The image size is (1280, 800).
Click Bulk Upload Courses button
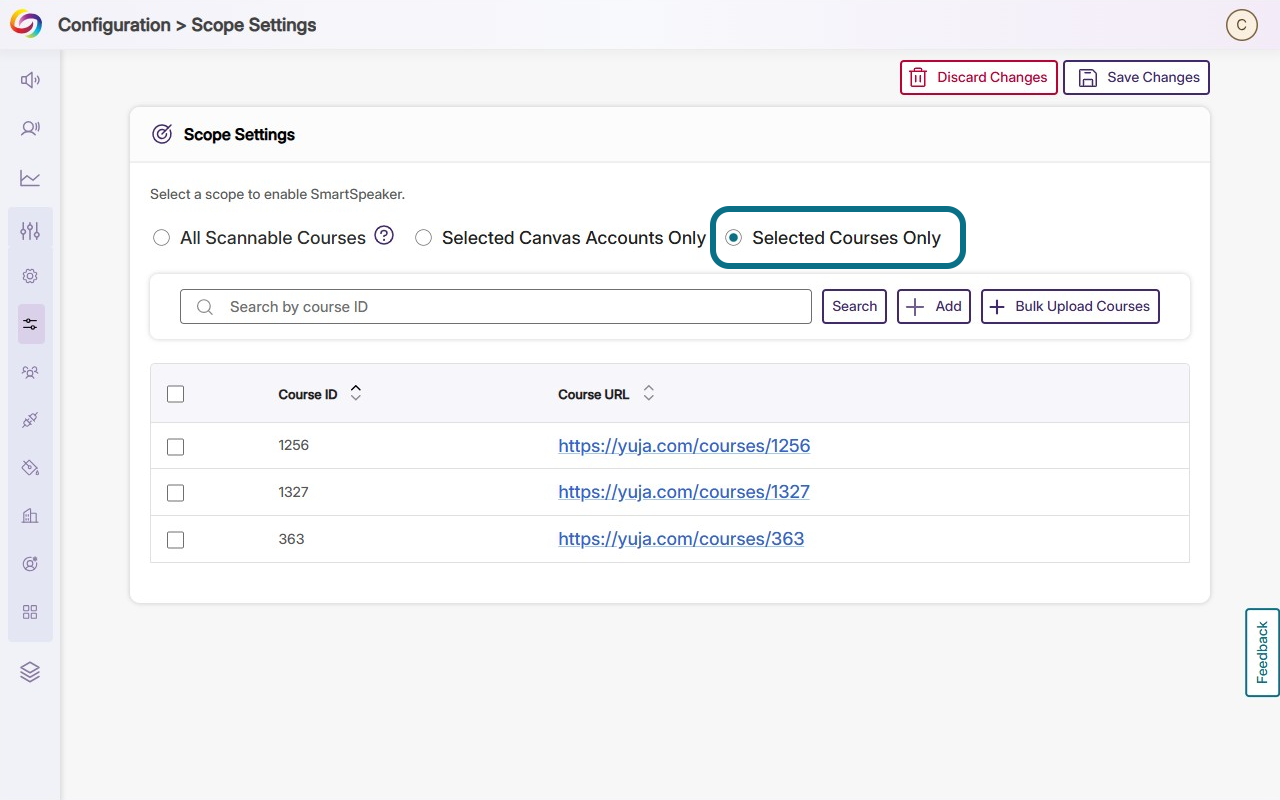pos(1070,307)
